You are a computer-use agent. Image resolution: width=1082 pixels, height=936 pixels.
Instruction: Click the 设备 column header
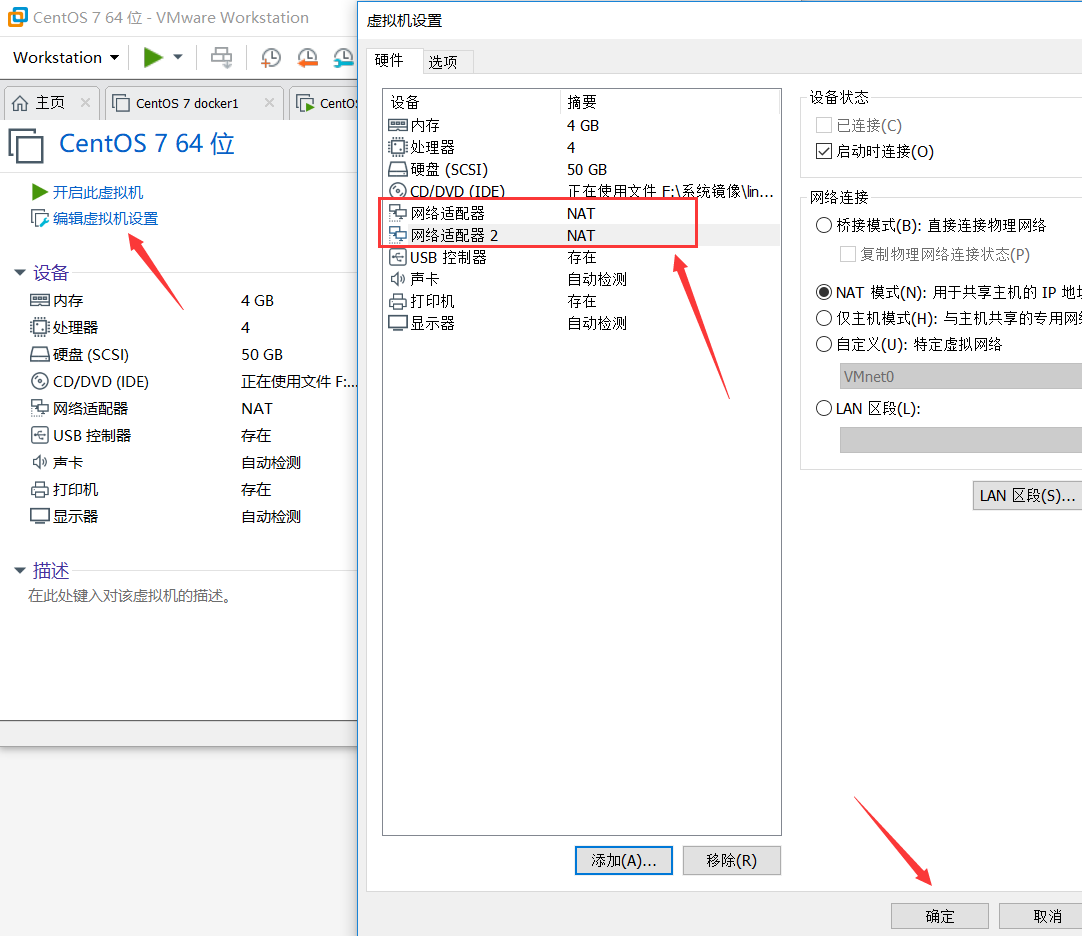[472, 102]
